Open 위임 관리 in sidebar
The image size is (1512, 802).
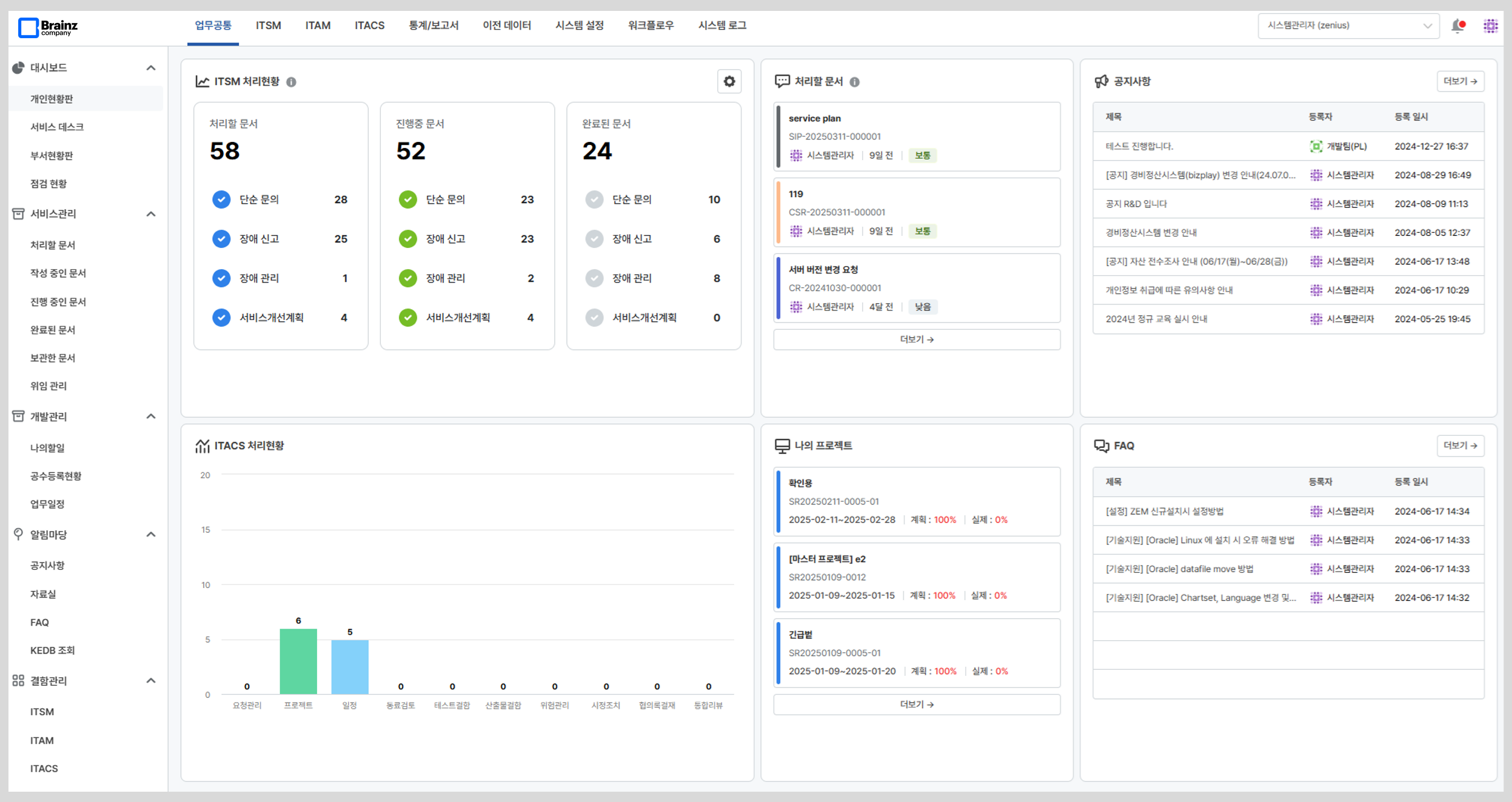click(49, 386)
